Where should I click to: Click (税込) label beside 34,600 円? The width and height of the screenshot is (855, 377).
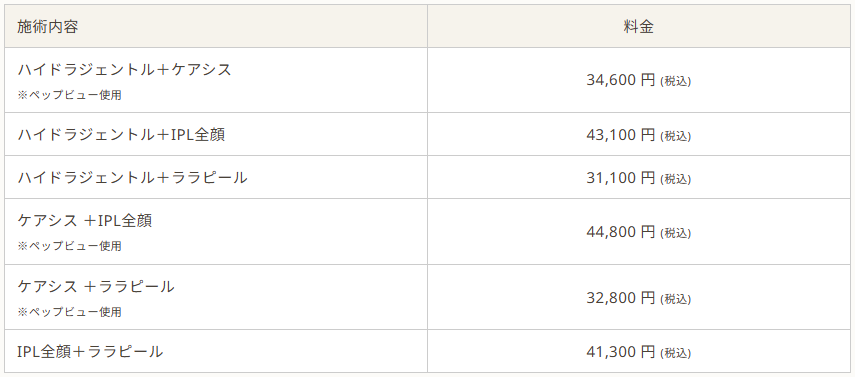[x=676, y=81]
